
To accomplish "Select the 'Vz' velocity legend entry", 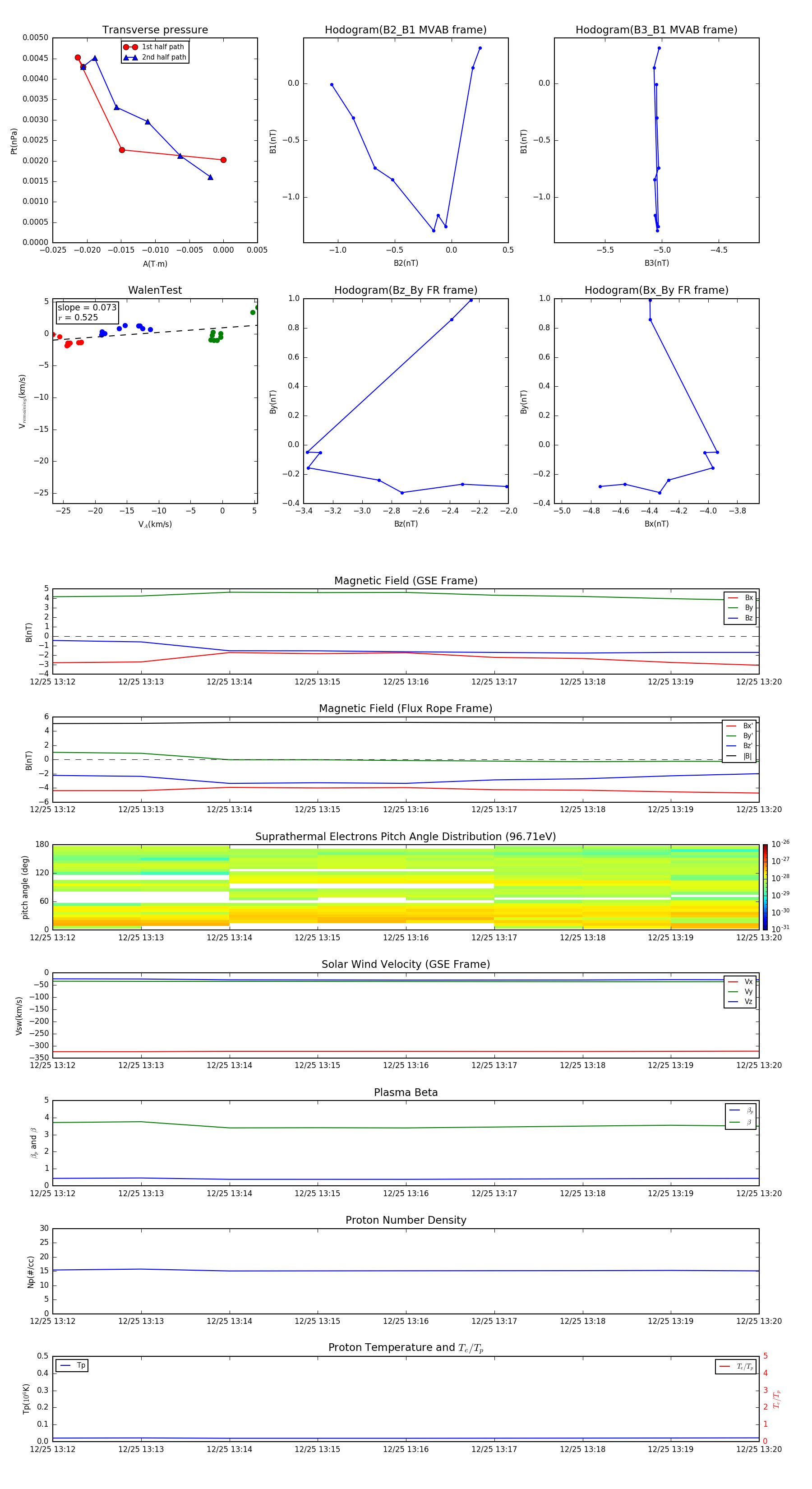I will click(x=740, y=1001).
